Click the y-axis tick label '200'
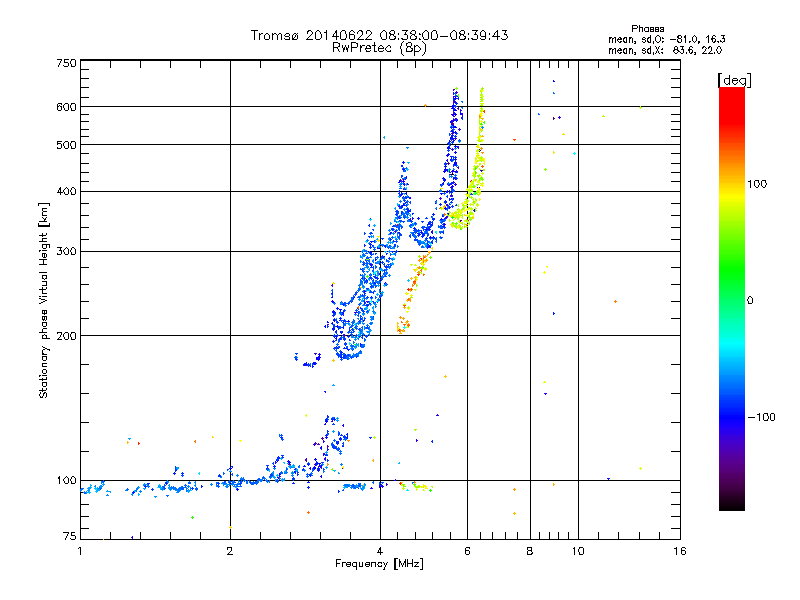The image size is (800, 600). (x=66, y=336)
